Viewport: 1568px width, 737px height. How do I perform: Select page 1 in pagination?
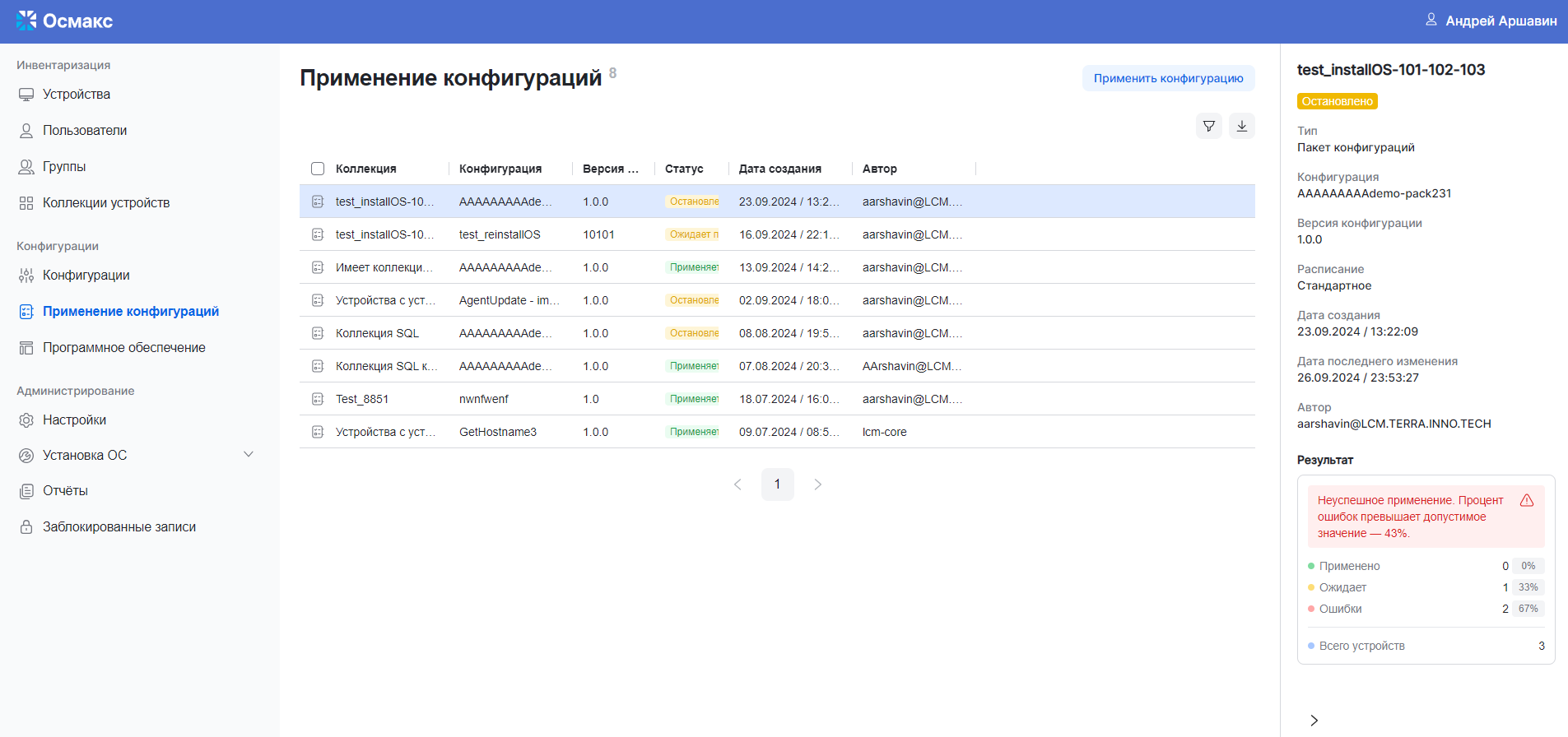[777, 484]
